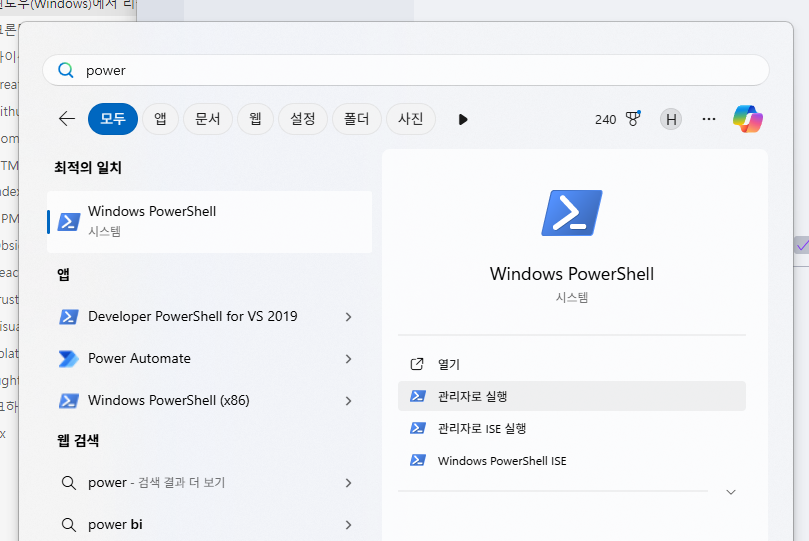This screenshot has width=809, height=541.
Task: Click the large PowerShell logo in details pane
Action: point(572,213)
